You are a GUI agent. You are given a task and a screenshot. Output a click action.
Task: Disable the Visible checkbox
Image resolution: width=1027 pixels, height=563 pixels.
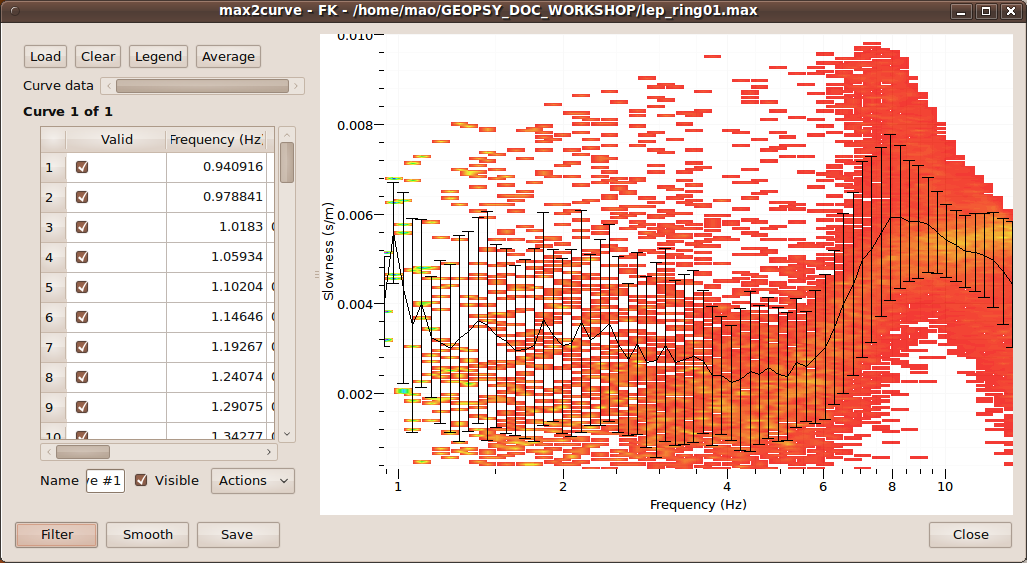[x=141, y=480]
